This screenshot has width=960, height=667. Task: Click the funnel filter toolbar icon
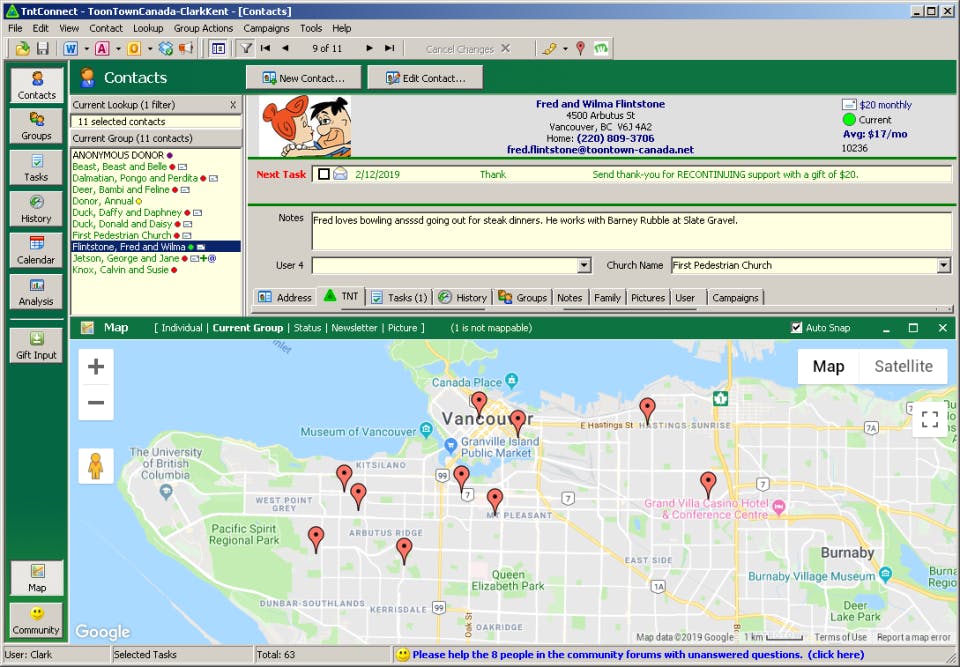point(246,48)
